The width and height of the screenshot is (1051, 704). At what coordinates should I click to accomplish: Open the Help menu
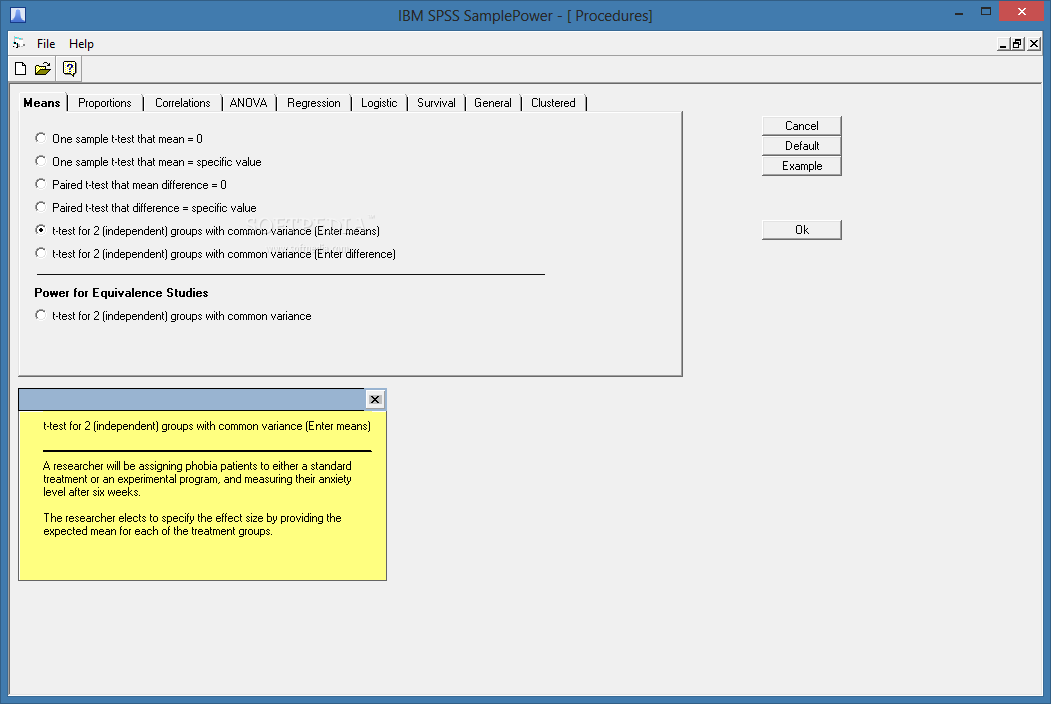pyautogui.click(x=81, y=44)
